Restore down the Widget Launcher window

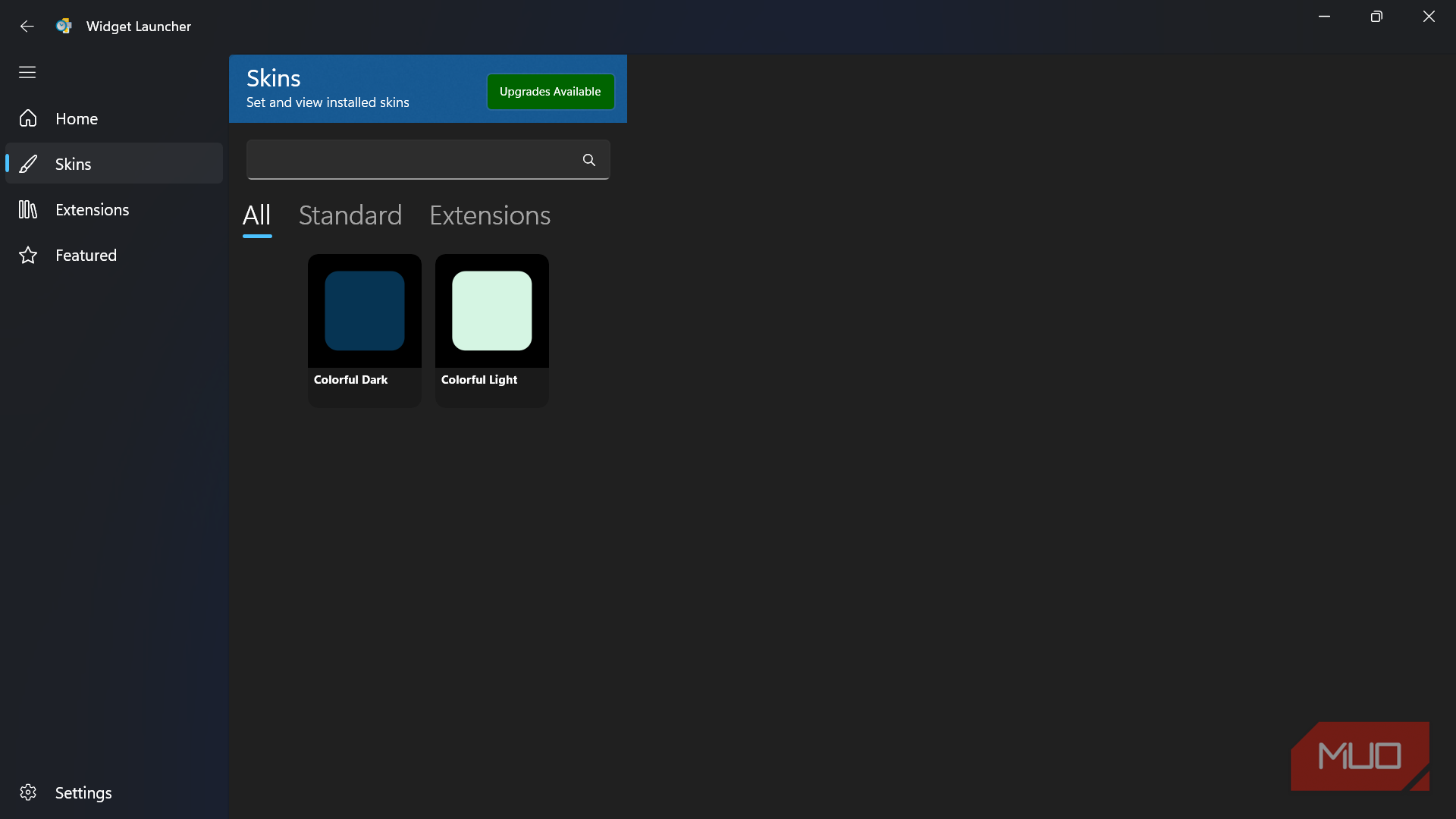tap(1376, 17)
